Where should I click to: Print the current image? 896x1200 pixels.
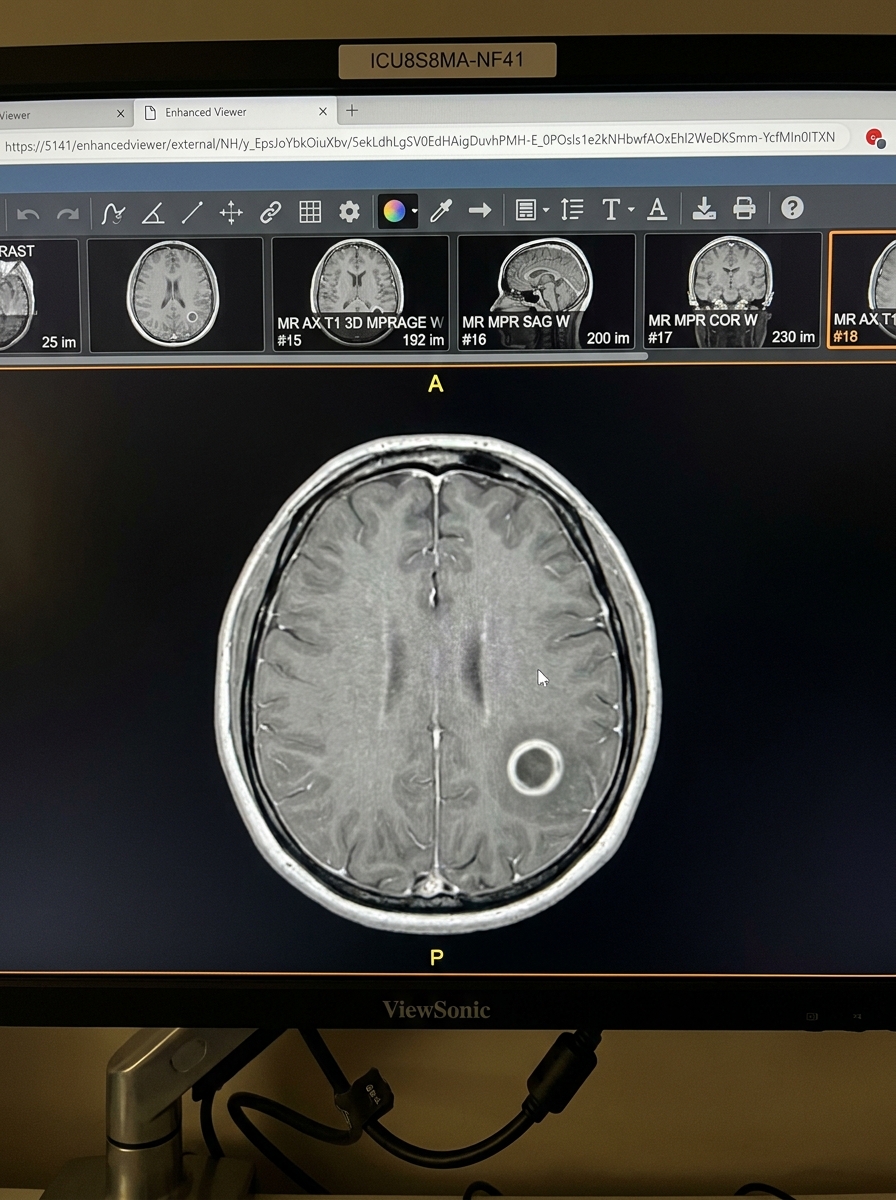pyautogui.click(x=744, y=208)
